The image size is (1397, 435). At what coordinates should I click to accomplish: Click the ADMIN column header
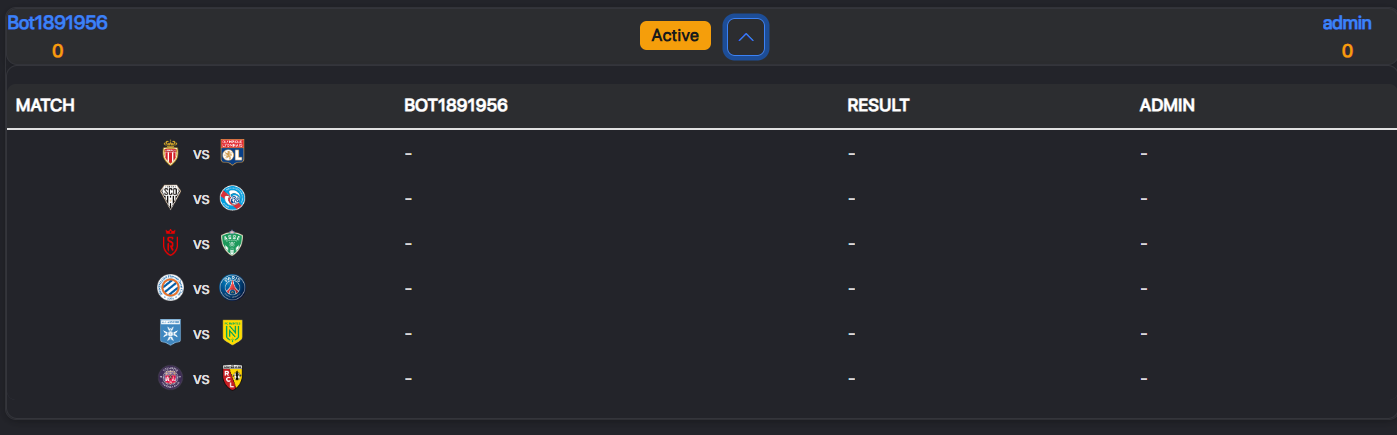[x=1167, y=105]
